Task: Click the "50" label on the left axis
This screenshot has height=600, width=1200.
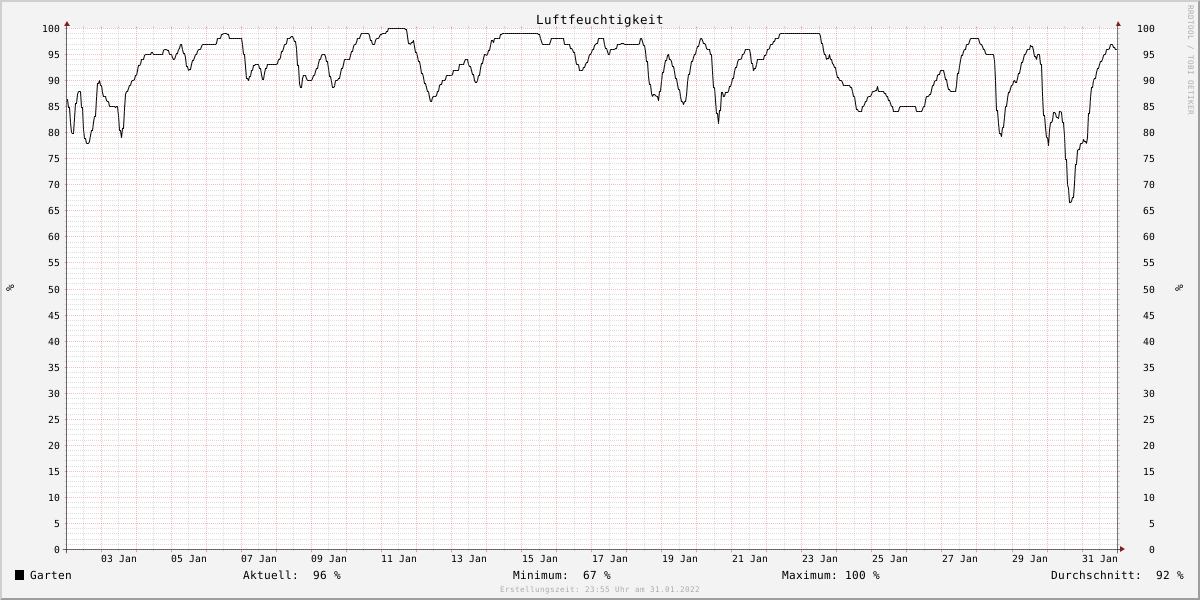Action: (54, 290)
